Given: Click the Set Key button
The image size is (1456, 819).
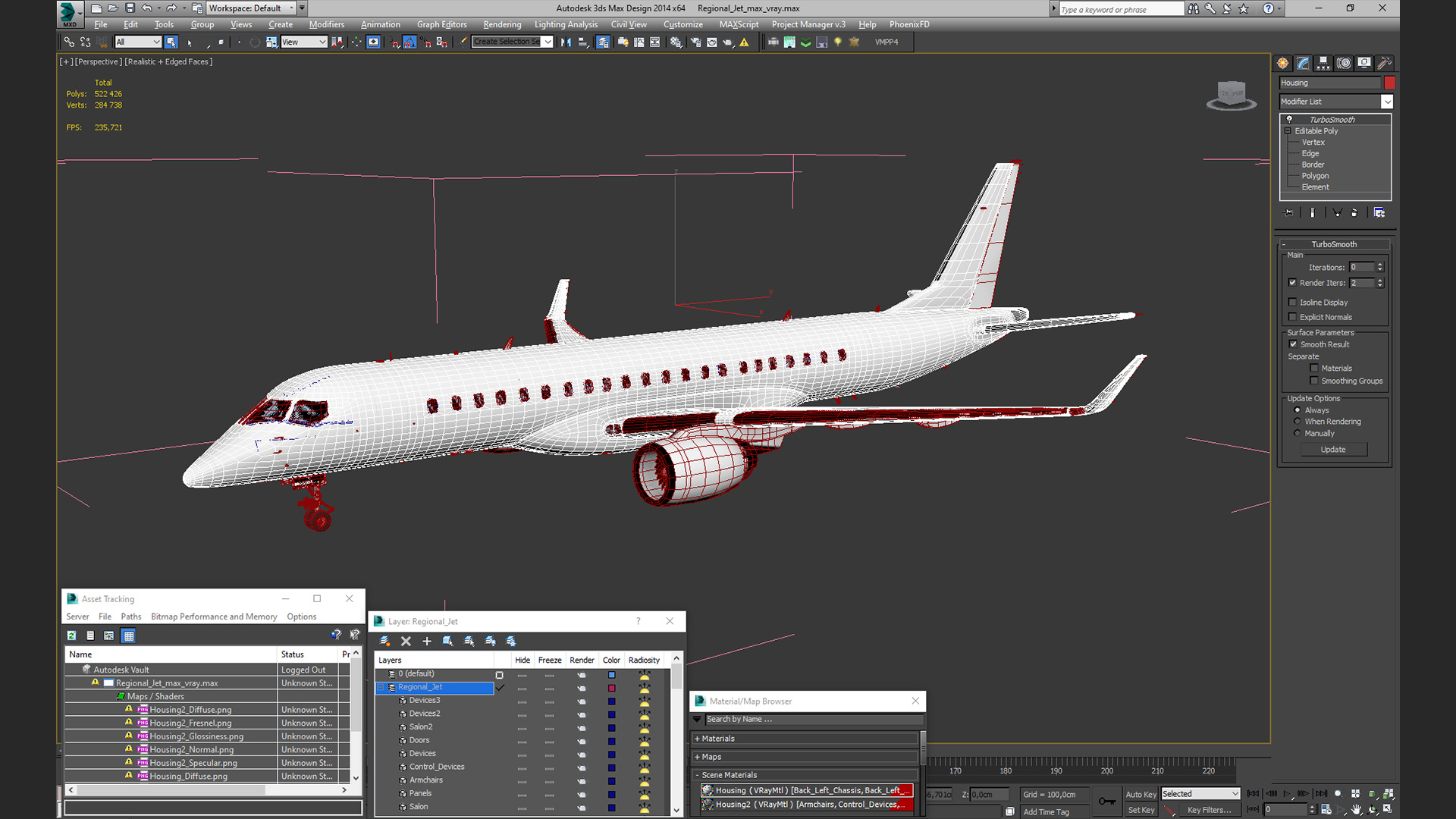Looking at the screenshot, I should click(x=1141, y=810).
